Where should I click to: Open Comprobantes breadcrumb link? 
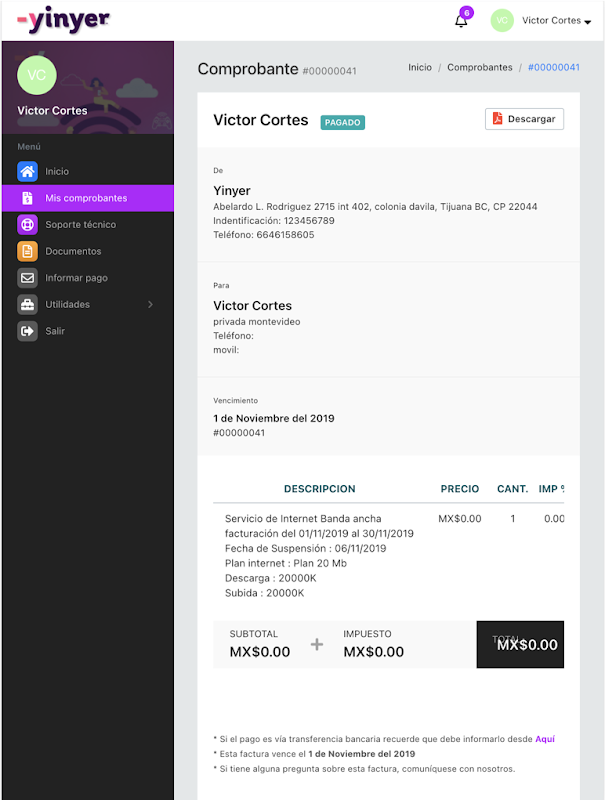click(x=479, y=67)
